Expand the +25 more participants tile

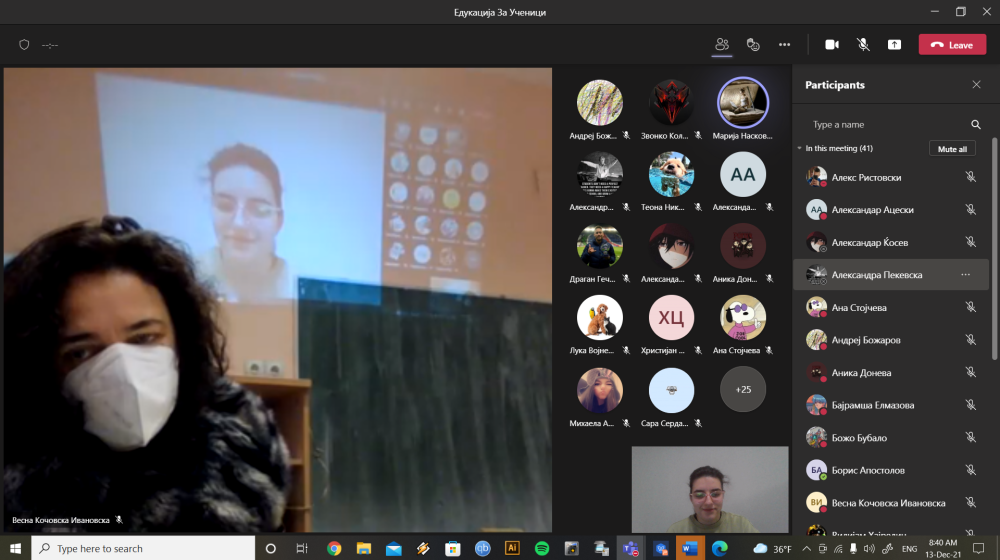[743, 389]
